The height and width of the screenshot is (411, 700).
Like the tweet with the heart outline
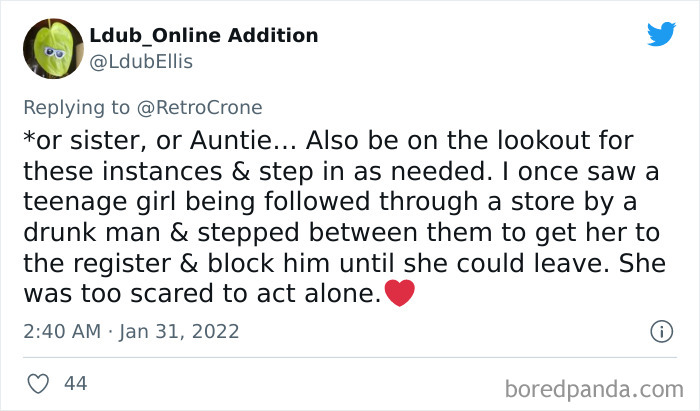coord(38,383)
